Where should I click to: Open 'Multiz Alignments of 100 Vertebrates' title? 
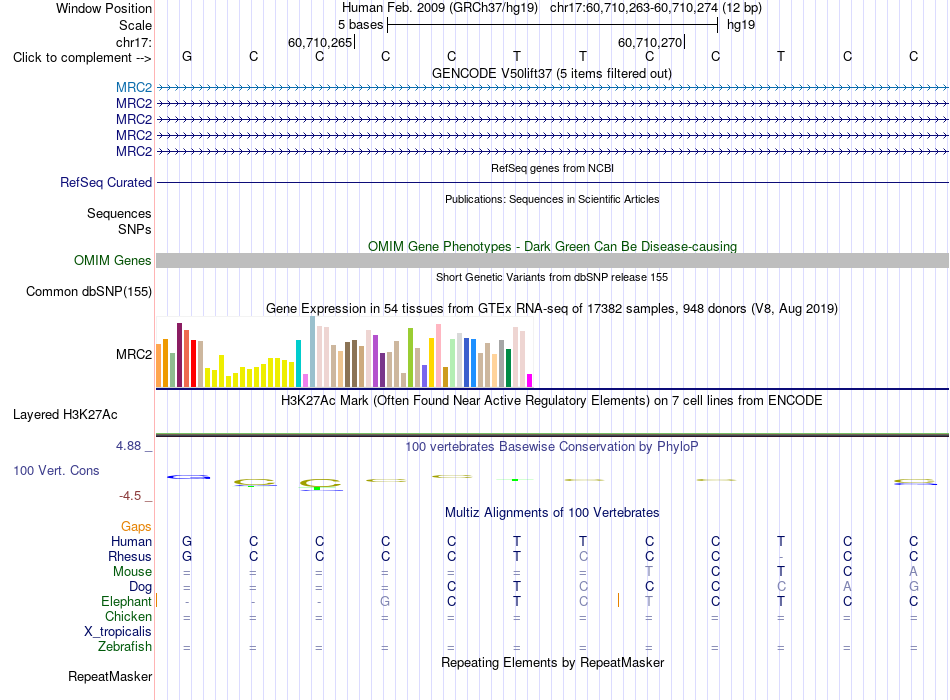point(552,513)
